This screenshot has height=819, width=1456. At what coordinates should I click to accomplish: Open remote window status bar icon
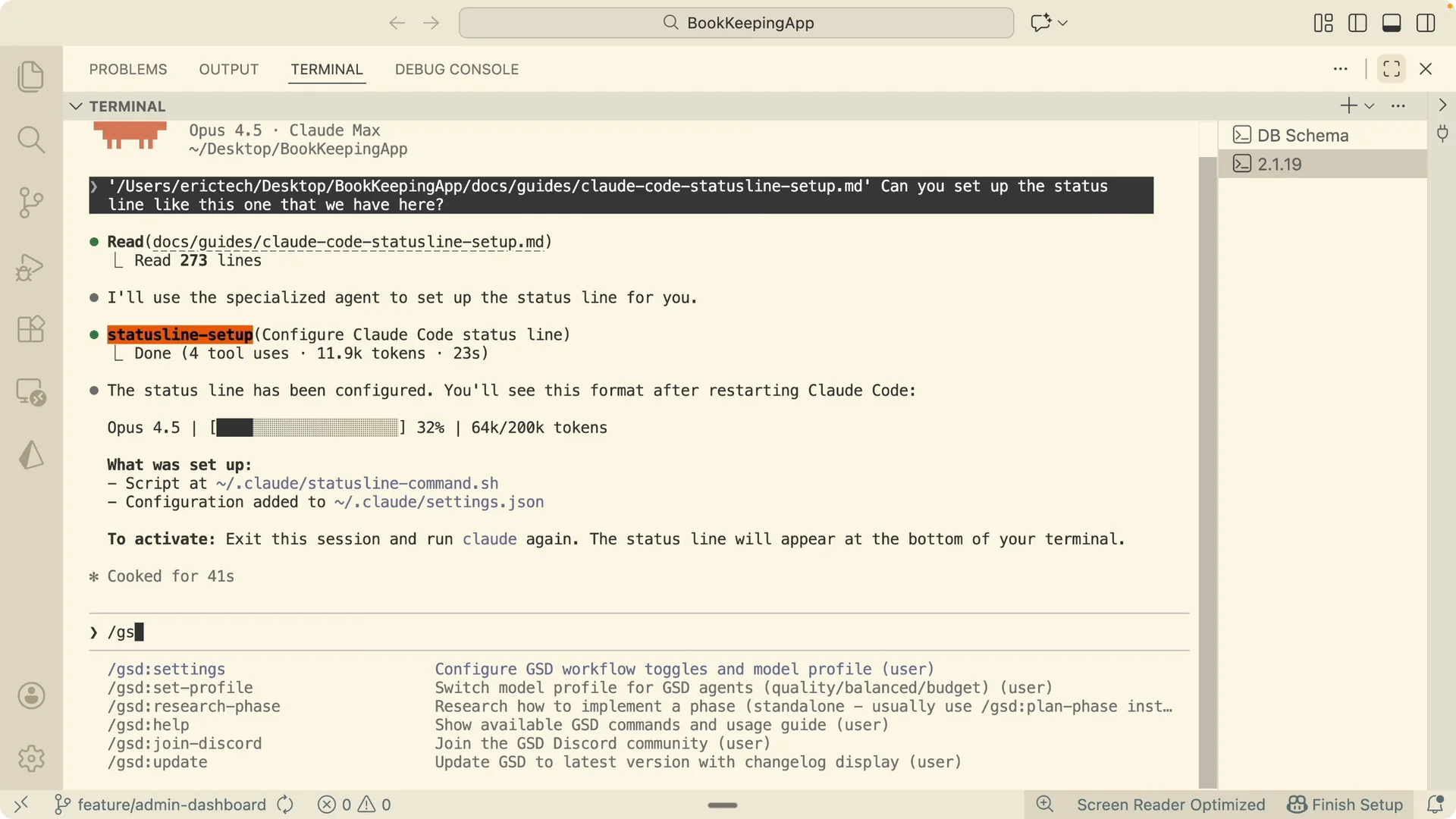(x=21, y=804)
